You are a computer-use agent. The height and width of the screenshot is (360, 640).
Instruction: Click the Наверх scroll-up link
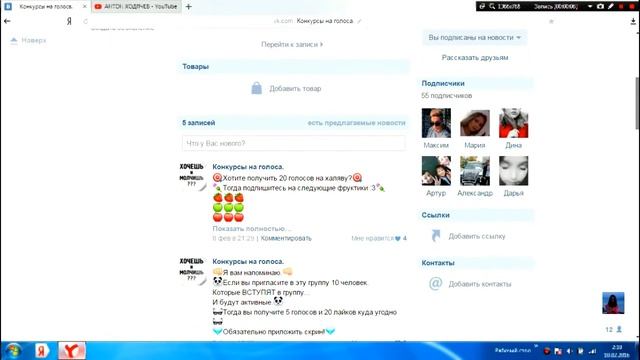point(29,40)
